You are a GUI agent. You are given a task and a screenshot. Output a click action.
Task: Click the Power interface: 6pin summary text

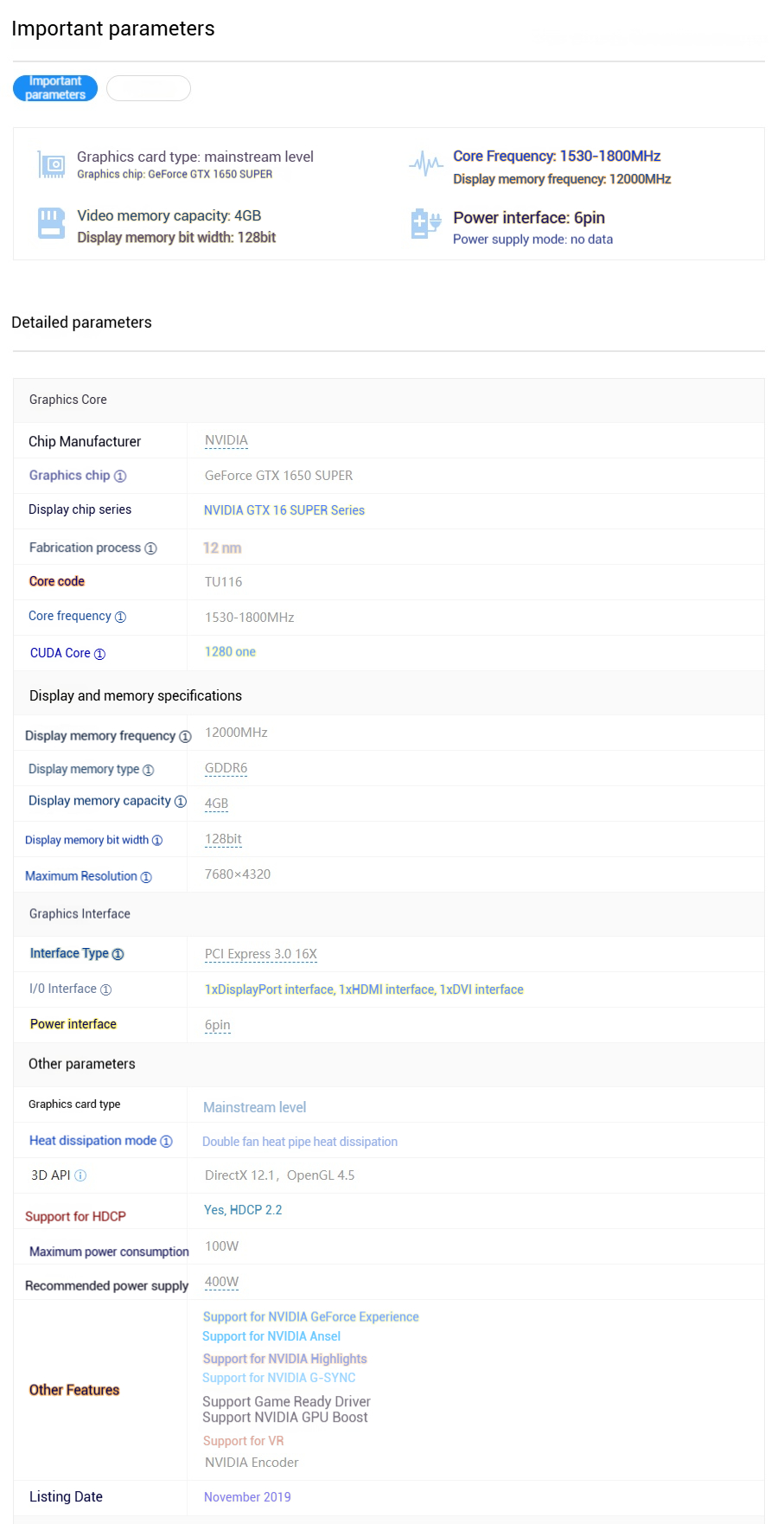click(529, 218)
